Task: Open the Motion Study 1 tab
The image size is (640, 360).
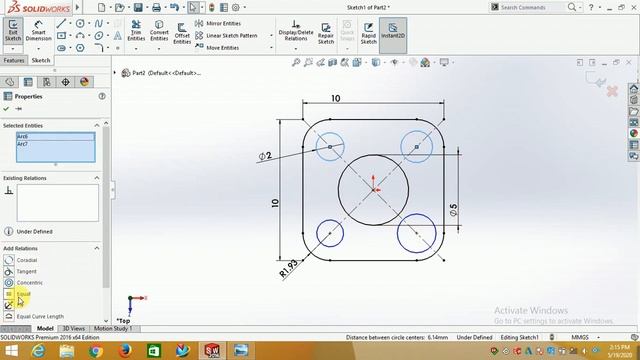Action: click(x=113, y=328)
